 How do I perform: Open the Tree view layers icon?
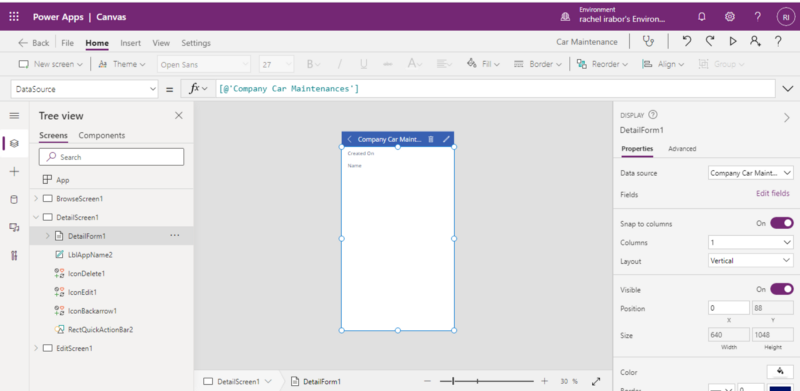tap(14, 144)
